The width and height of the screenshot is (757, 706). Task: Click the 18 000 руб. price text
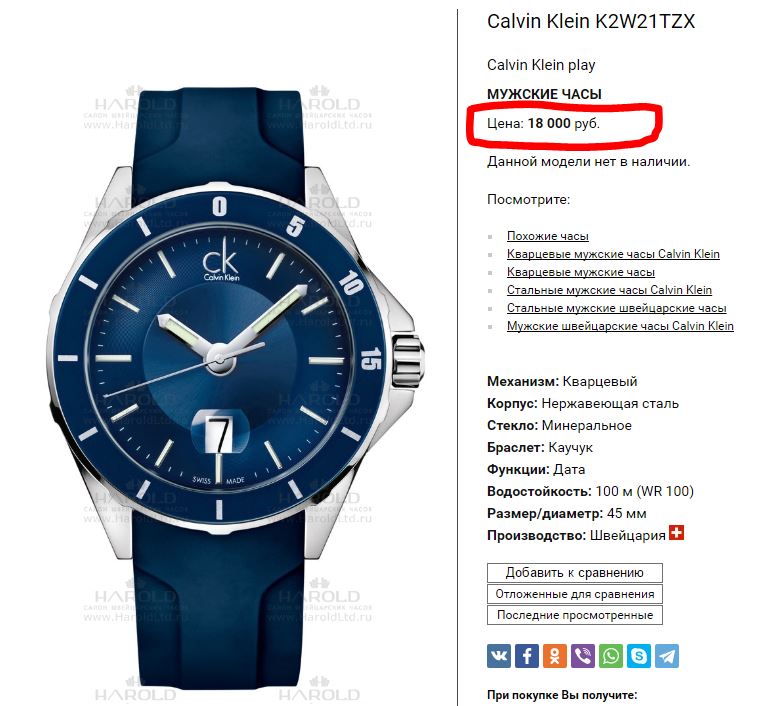[563, 124]
